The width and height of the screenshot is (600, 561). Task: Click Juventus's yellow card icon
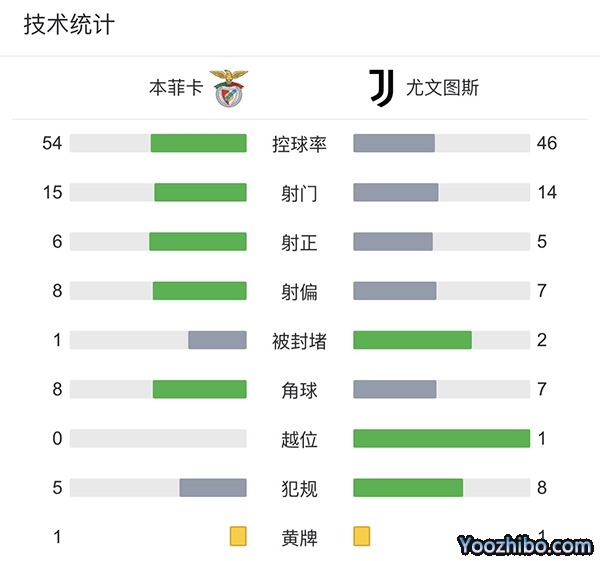point(362,537)
